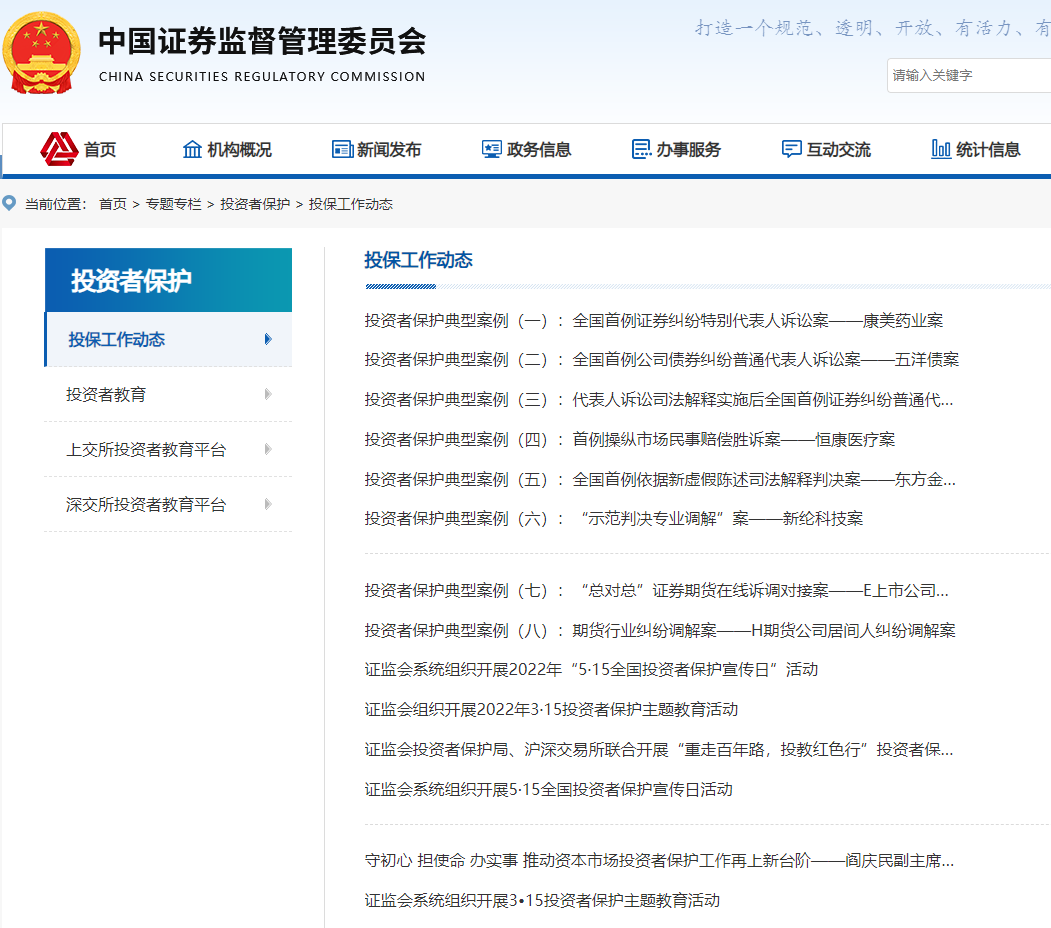Screen dimensions: 1051x928
Task: Click the document icon beside 办事服务
Action: (x=641, y=149)
